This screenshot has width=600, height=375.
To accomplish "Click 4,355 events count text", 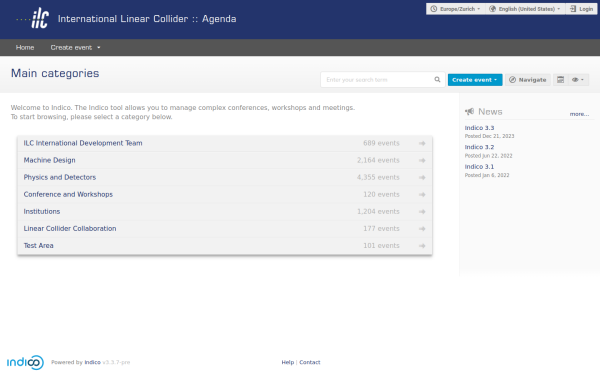I will tap(378, 178).
